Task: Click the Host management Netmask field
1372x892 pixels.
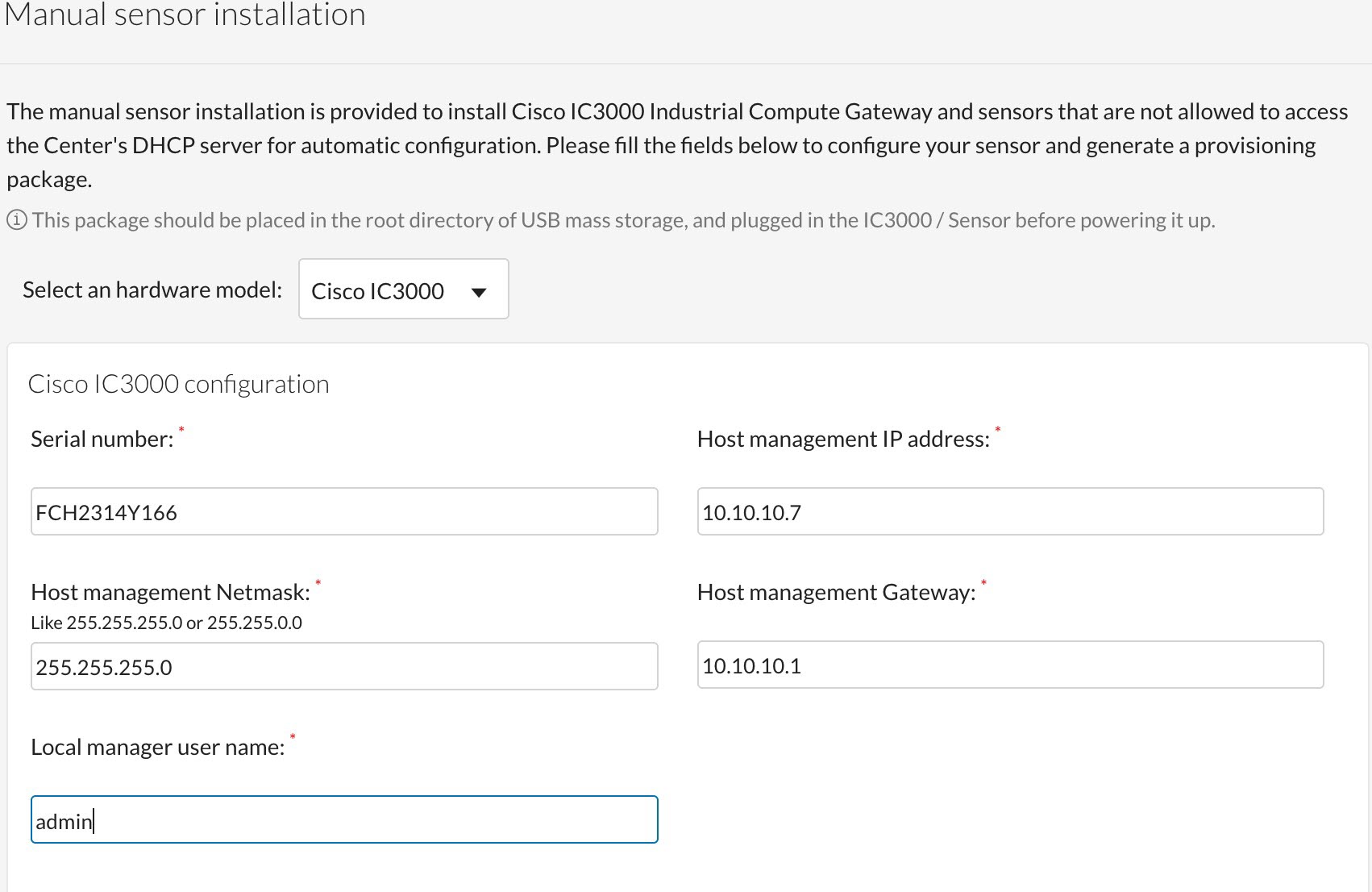Action: (x=344, y=666)
